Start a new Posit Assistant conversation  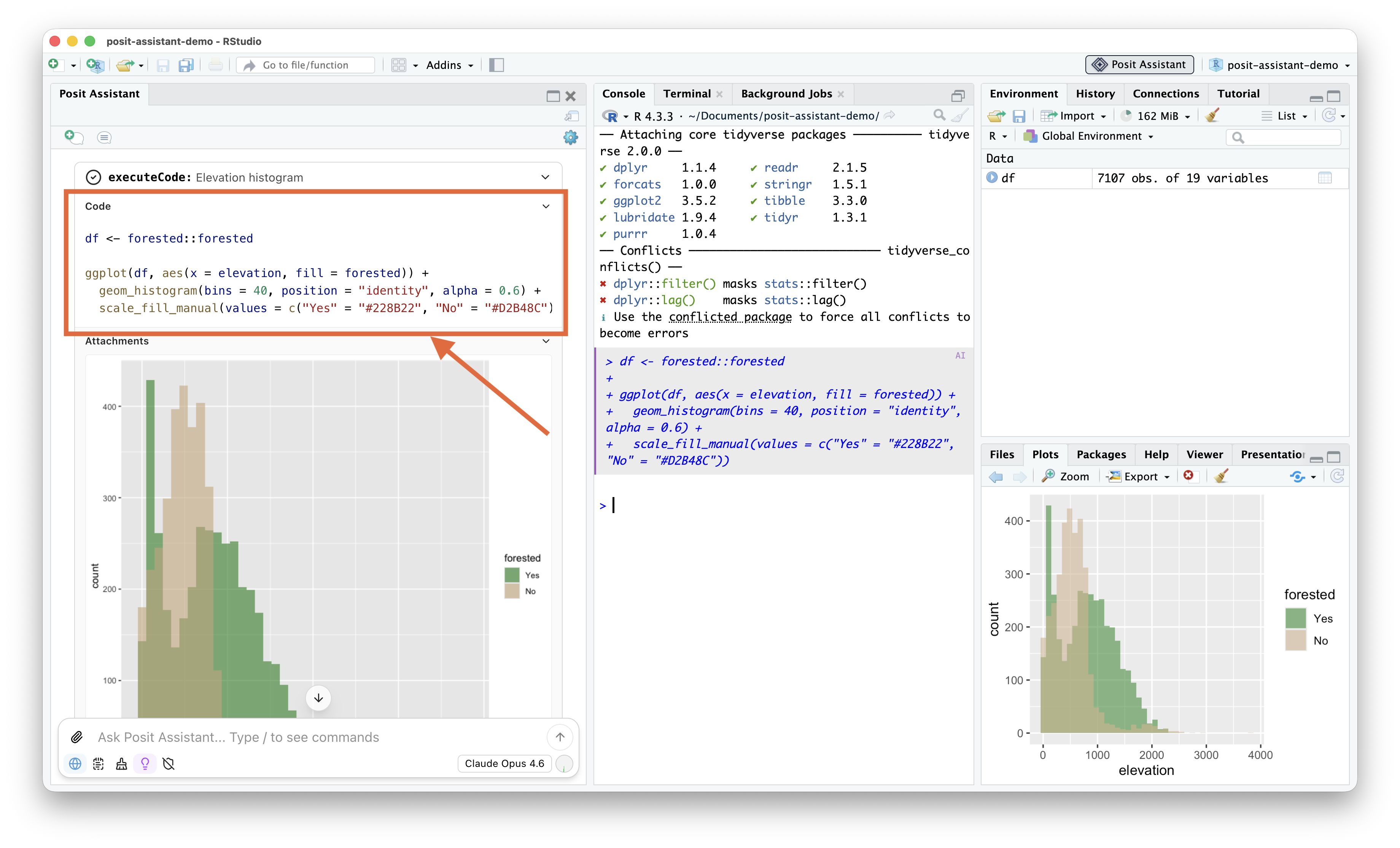(x=73, y=137)
